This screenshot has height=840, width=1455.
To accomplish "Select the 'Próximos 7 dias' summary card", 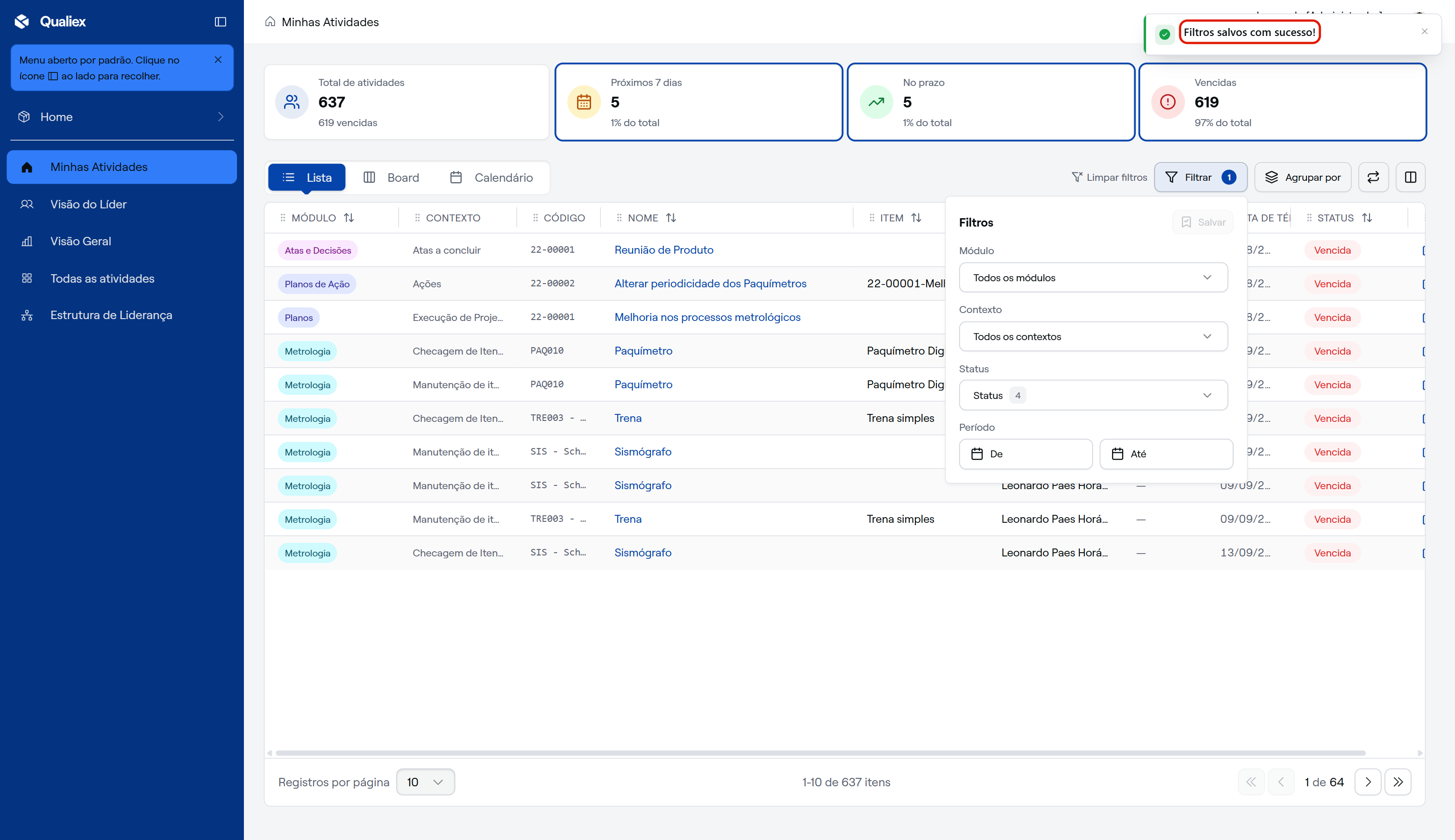I will pyautogui.click(x=698, y=102).
